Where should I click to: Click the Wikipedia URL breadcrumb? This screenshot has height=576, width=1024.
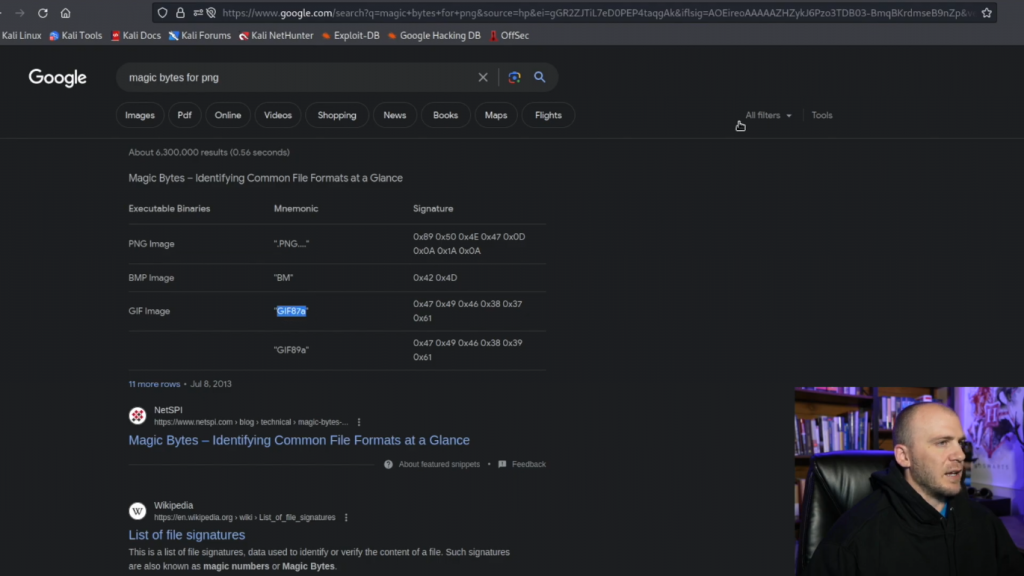244,517
